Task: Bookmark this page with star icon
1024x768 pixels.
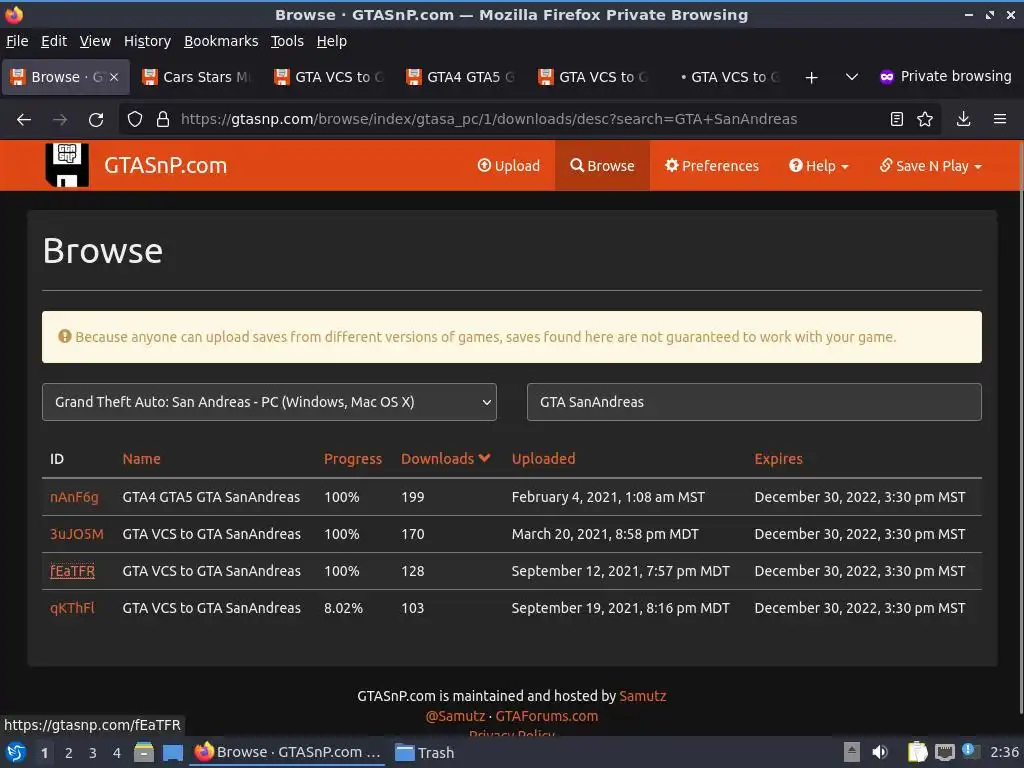Action: (x=925, y=120)
